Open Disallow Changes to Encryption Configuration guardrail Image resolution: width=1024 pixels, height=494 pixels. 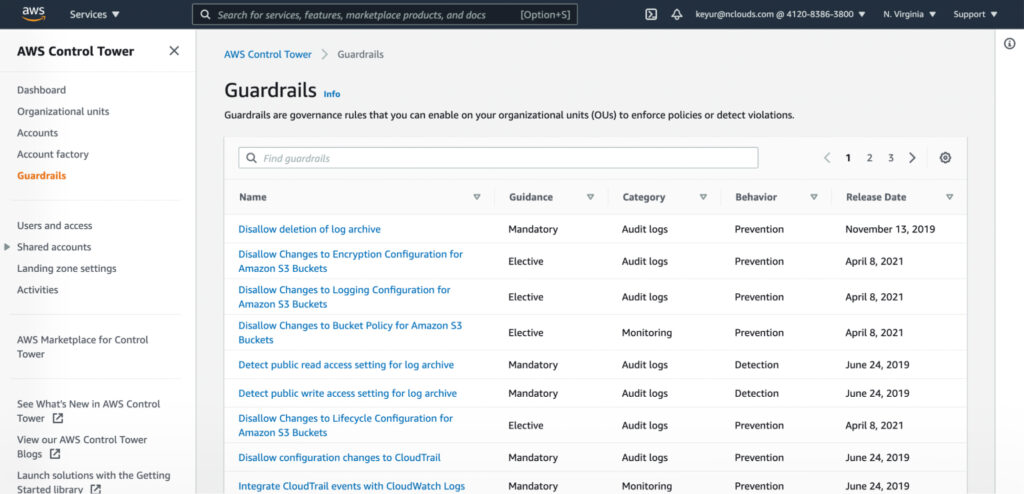pos(351,261)
